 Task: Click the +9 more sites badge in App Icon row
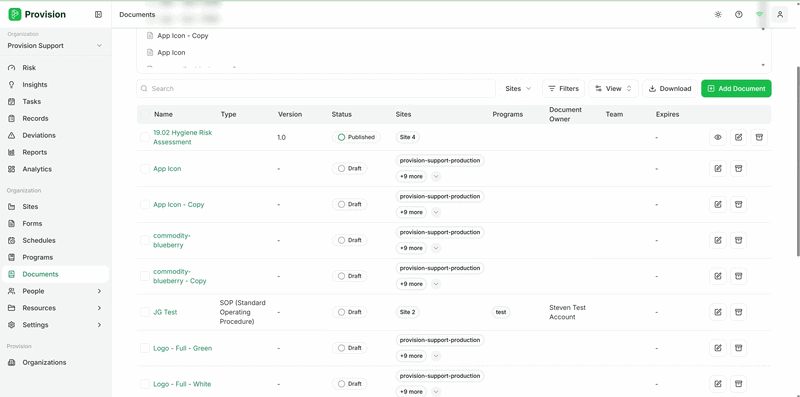pyautogui.click(x=411, y=177)
